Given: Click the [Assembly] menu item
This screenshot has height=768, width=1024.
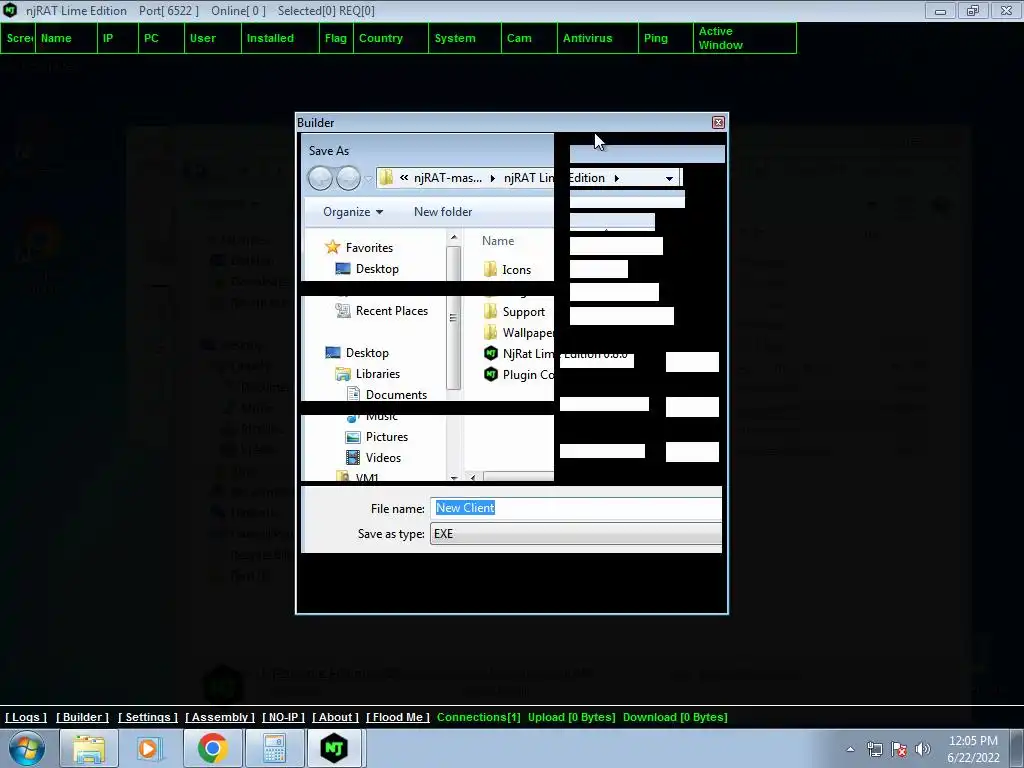Looking at the screenshot, I should pos(219,717).
